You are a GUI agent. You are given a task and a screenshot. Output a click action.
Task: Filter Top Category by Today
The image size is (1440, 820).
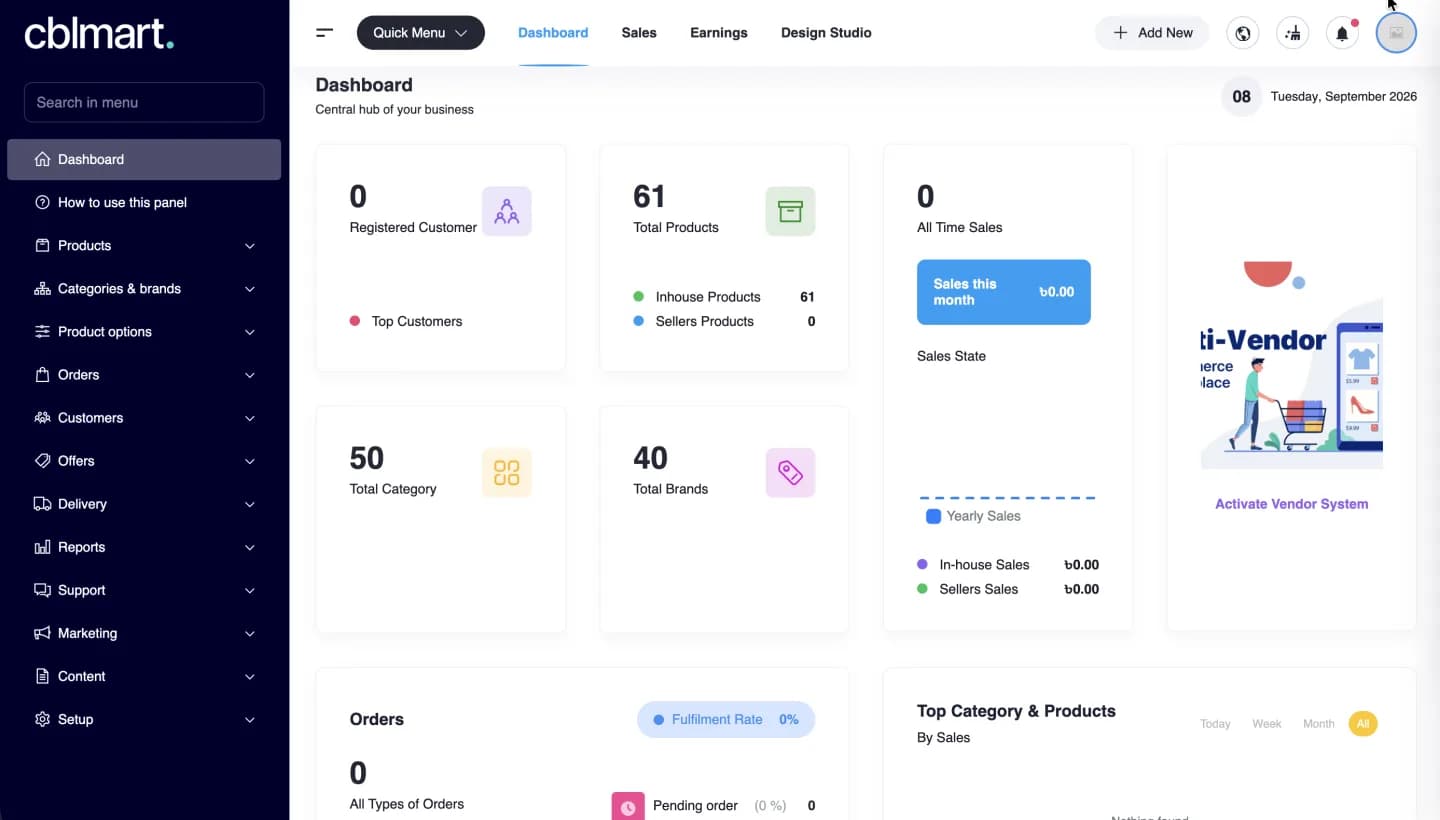click(1215, 724)
